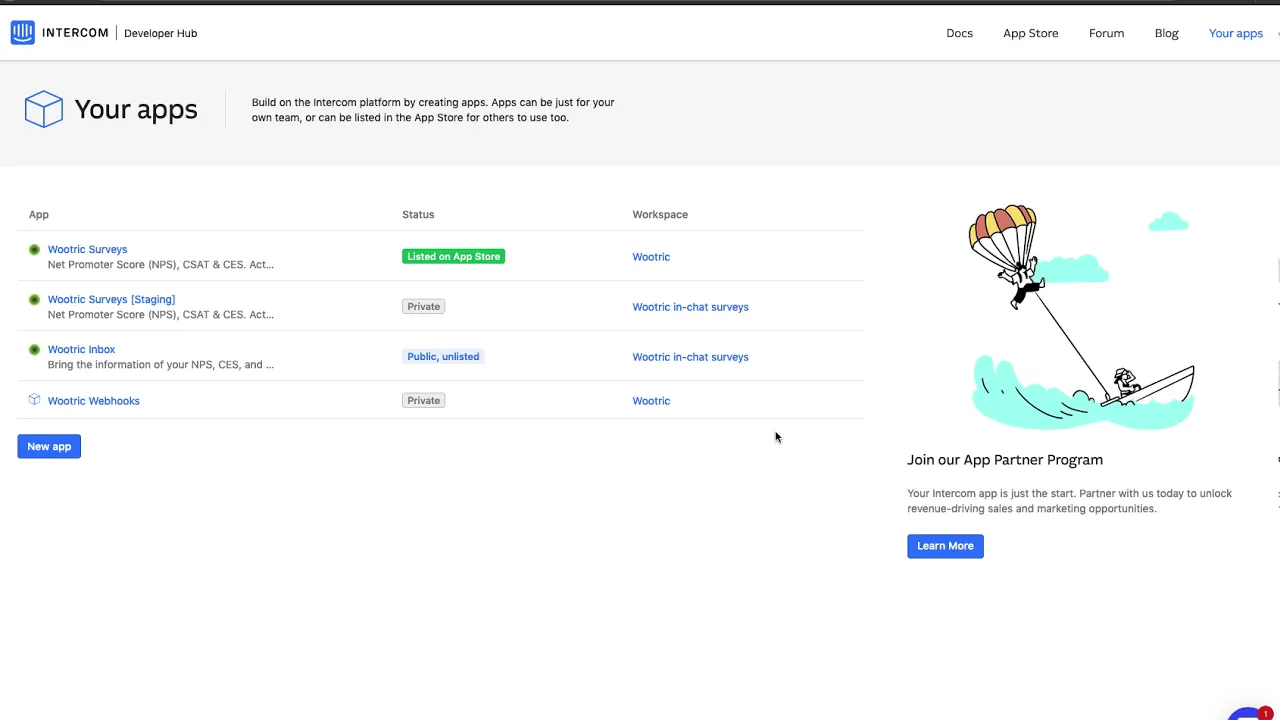Click the Intercom logo icon
Screen dimensions: 1280x720
22,33
